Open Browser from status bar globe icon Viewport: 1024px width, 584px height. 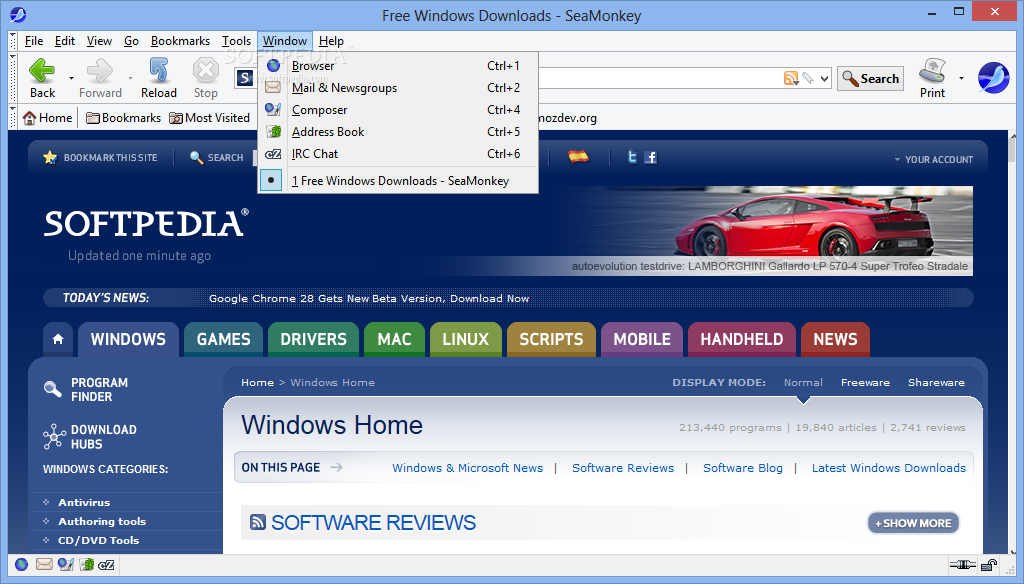click(x=22, y=564)
